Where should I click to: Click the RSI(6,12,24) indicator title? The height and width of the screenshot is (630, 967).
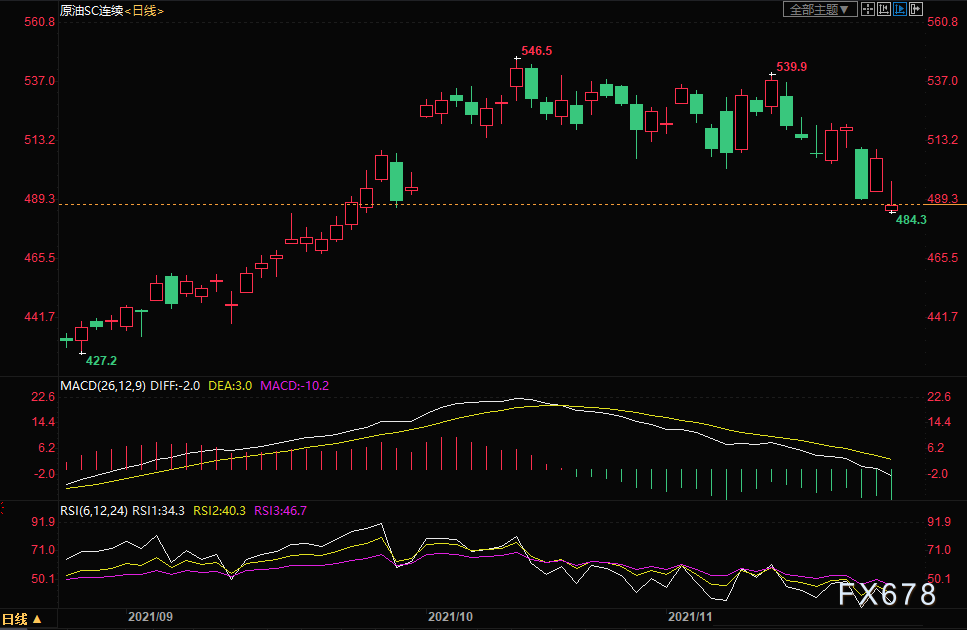coord(94,511)
